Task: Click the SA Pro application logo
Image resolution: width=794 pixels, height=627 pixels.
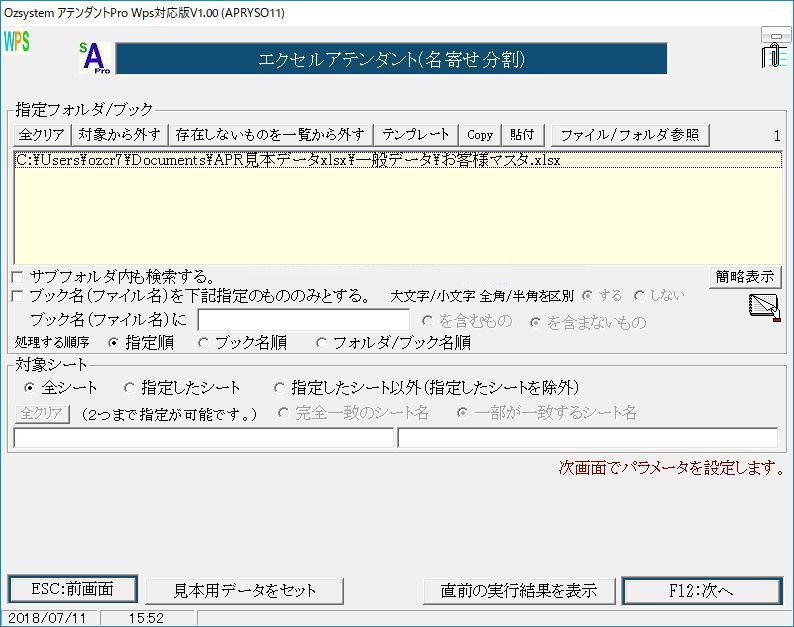Action: (96, 59)
